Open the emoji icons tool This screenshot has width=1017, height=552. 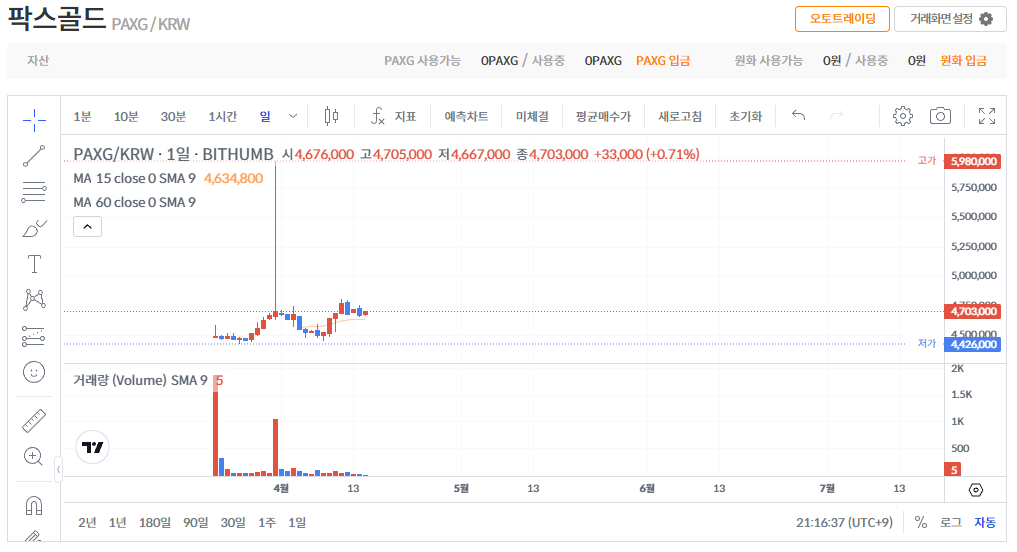[x=34, y=372]
